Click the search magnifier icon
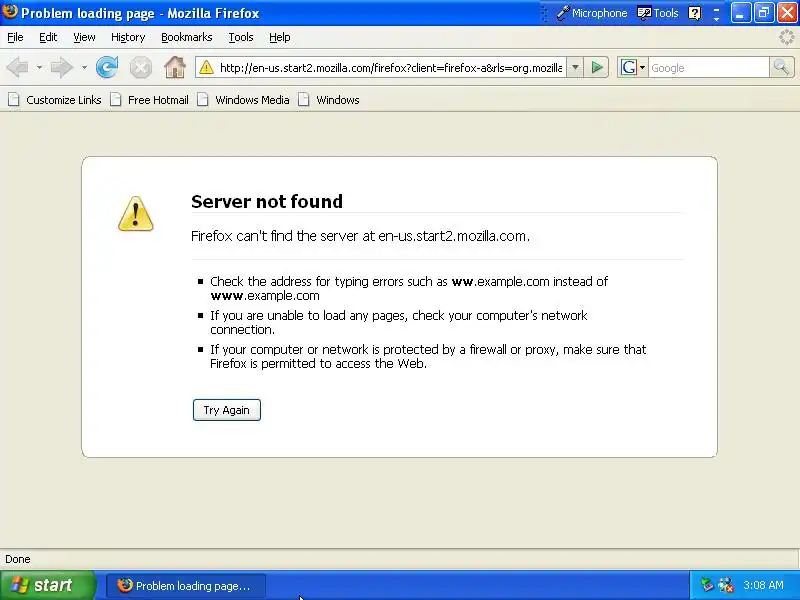Screen dimensions: 800x600 [781, 67]
